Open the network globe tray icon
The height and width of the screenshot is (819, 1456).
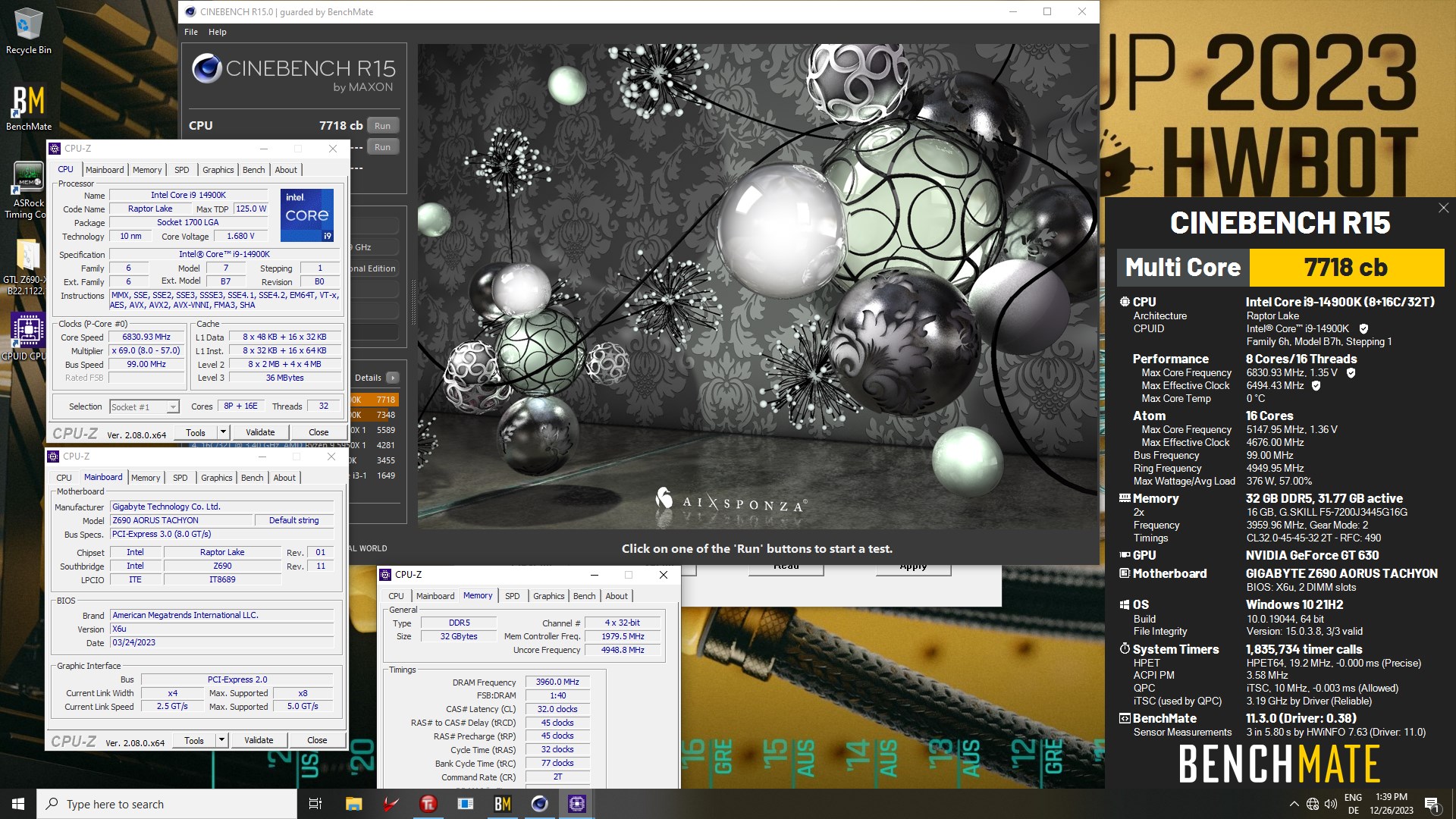[x=1313, y=804]
